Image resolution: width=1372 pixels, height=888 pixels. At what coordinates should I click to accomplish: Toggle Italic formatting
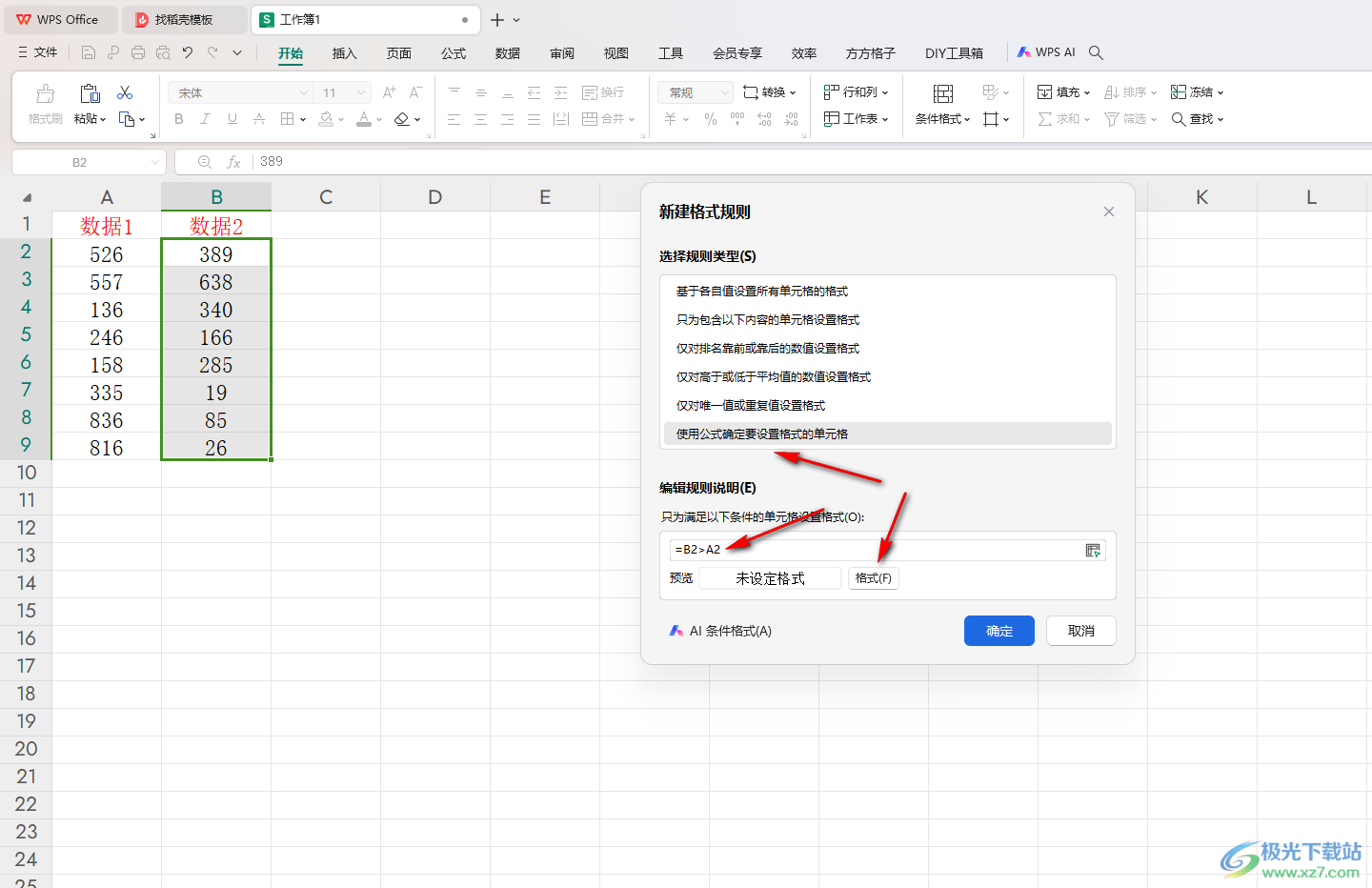pos(205,119)
